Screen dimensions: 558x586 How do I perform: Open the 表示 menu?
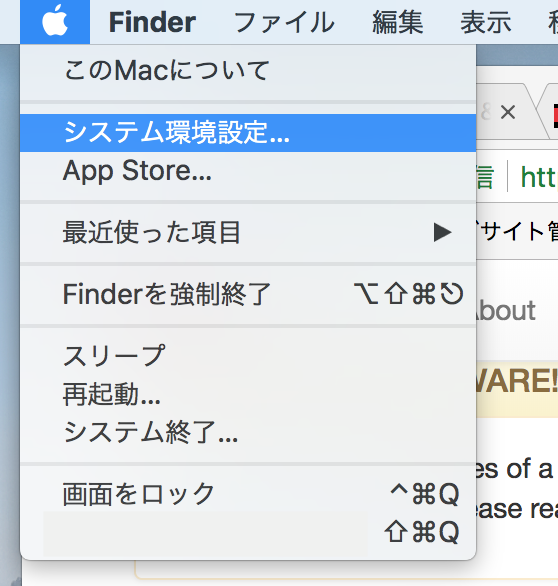coord(485,22)
